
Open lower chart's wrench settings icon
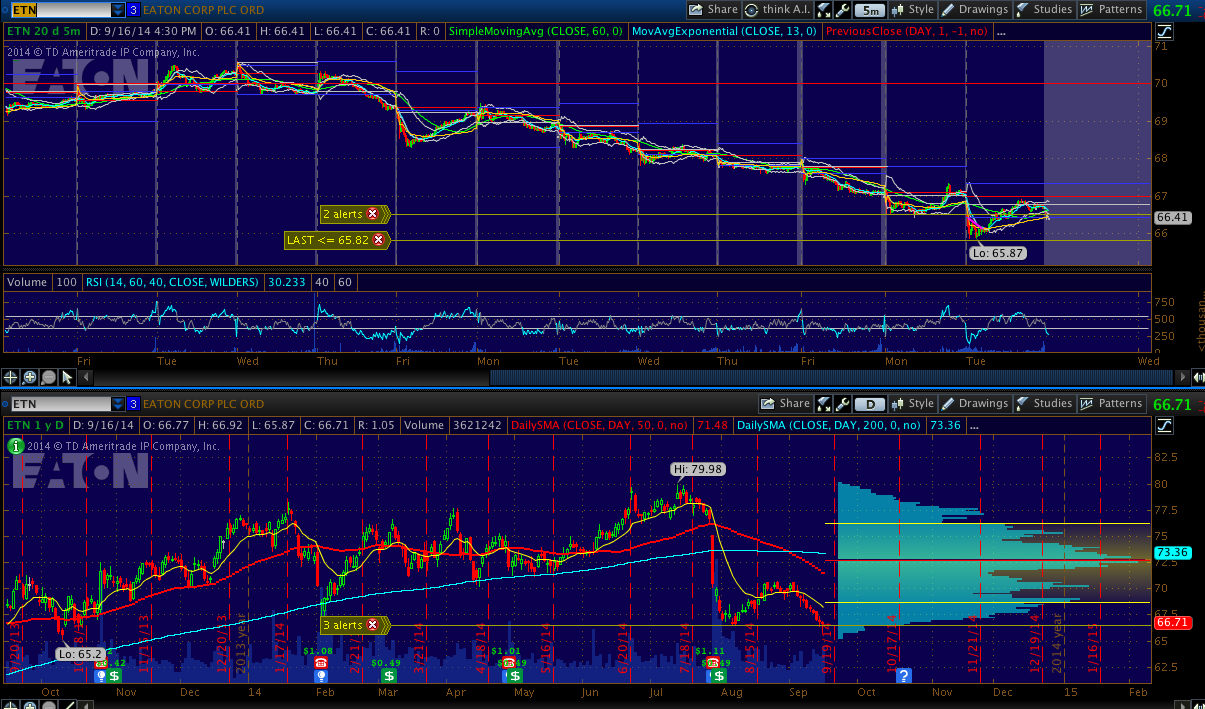842,404
